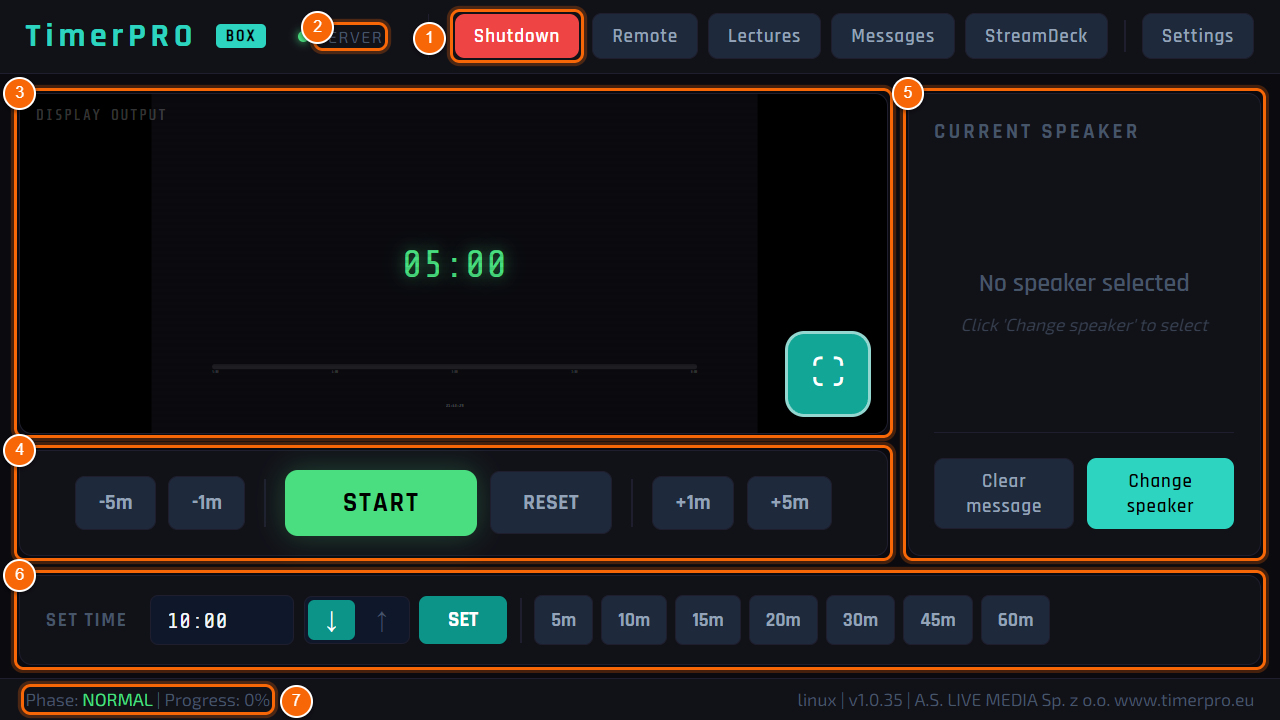This screenshot has height=720, width=1280.
Task: Choose the 60m preset
Action: point(1015,620)
